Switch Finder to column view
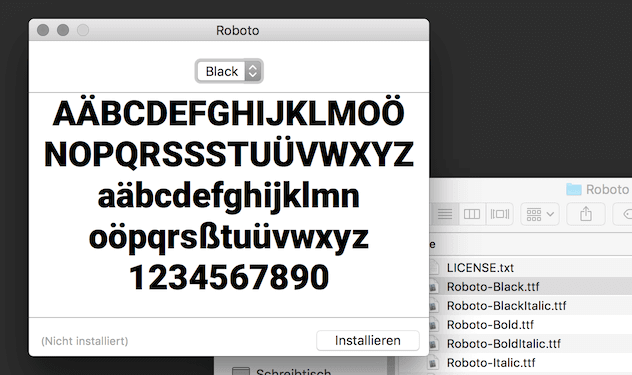Screen dimensions: 632x375 coord(472,214)
